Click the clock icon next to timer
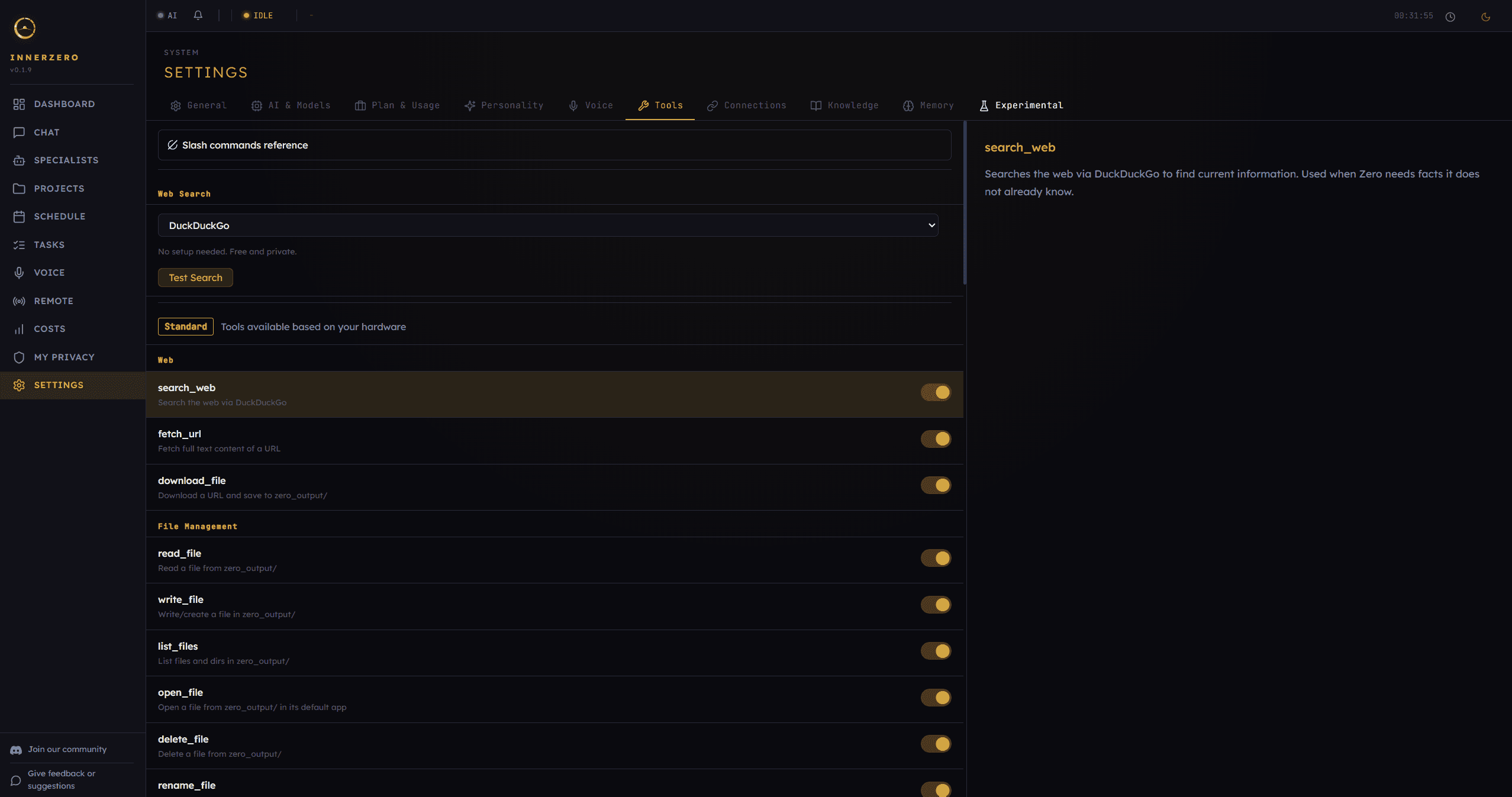Image resolution: width=1512 pixels, height=797 pixels. pyautogui.click(x=1450, y=17)
